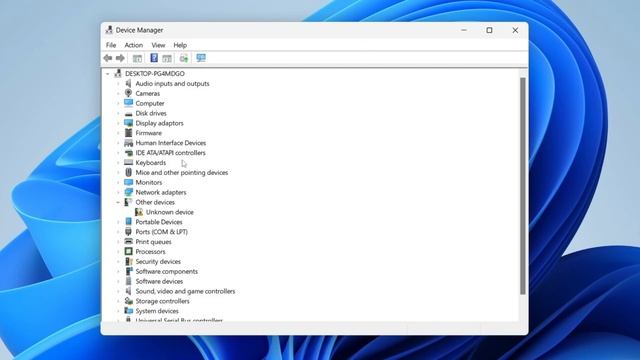Click the vertical scrollbar thumb in device list

tap(522, 186)
